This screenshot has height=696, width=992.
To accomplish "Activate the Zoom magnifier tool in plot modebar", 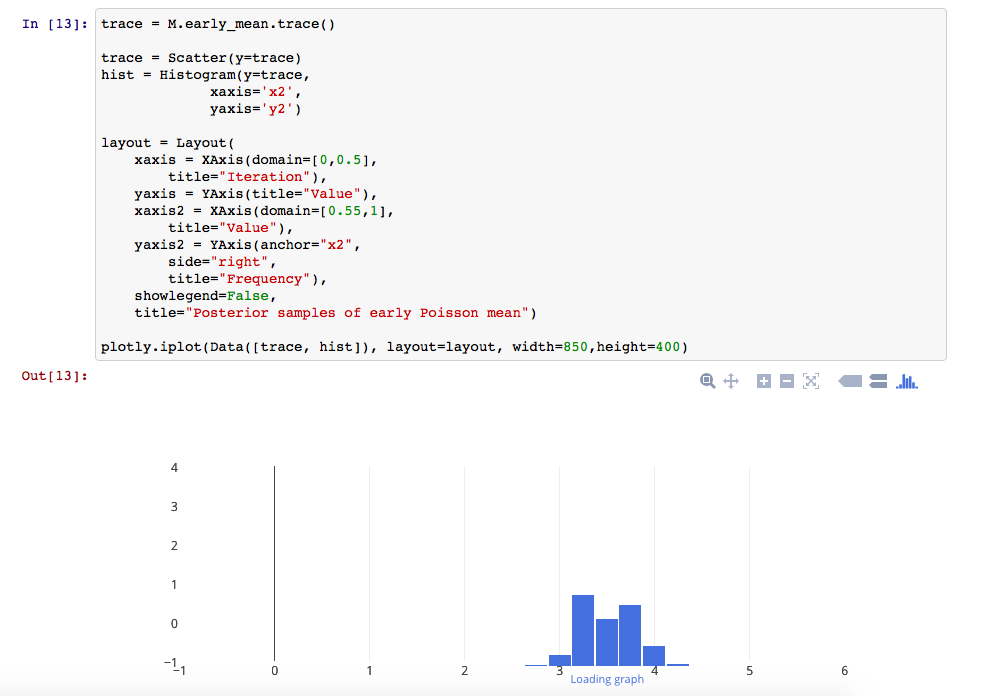I will click(x=707, y=381).
